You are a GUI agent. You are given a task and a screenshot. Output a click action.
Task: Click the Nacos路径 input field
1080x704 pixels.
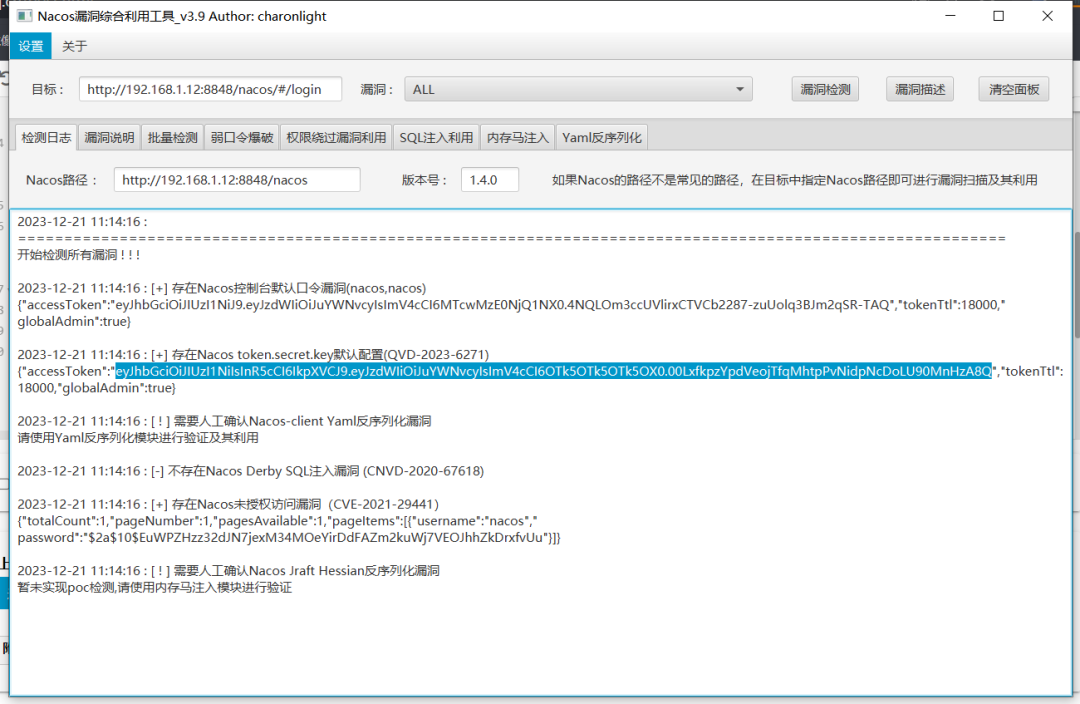click(x=237, y=180)
